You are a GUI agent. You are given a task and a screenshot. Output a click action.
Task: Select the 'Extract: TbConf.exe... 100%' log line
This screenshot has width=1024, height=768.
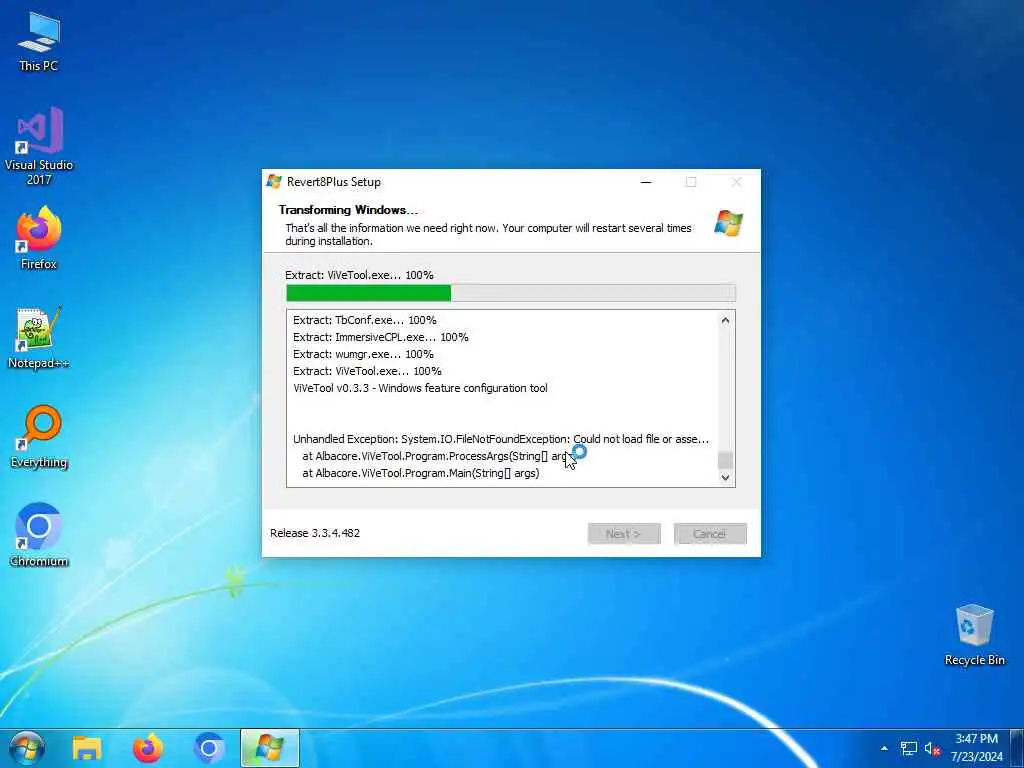coord(365,320)
